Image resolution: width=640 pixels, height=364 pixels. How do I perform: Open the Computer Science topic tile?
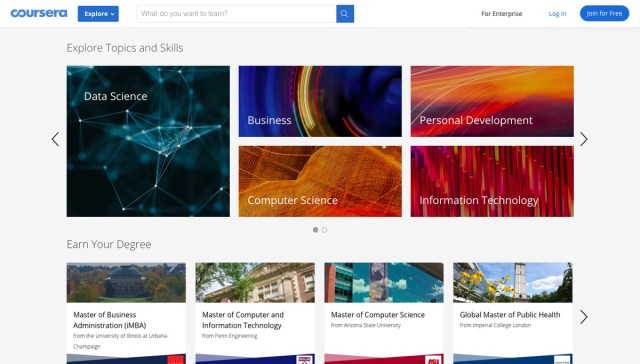(x=320, y=181)
